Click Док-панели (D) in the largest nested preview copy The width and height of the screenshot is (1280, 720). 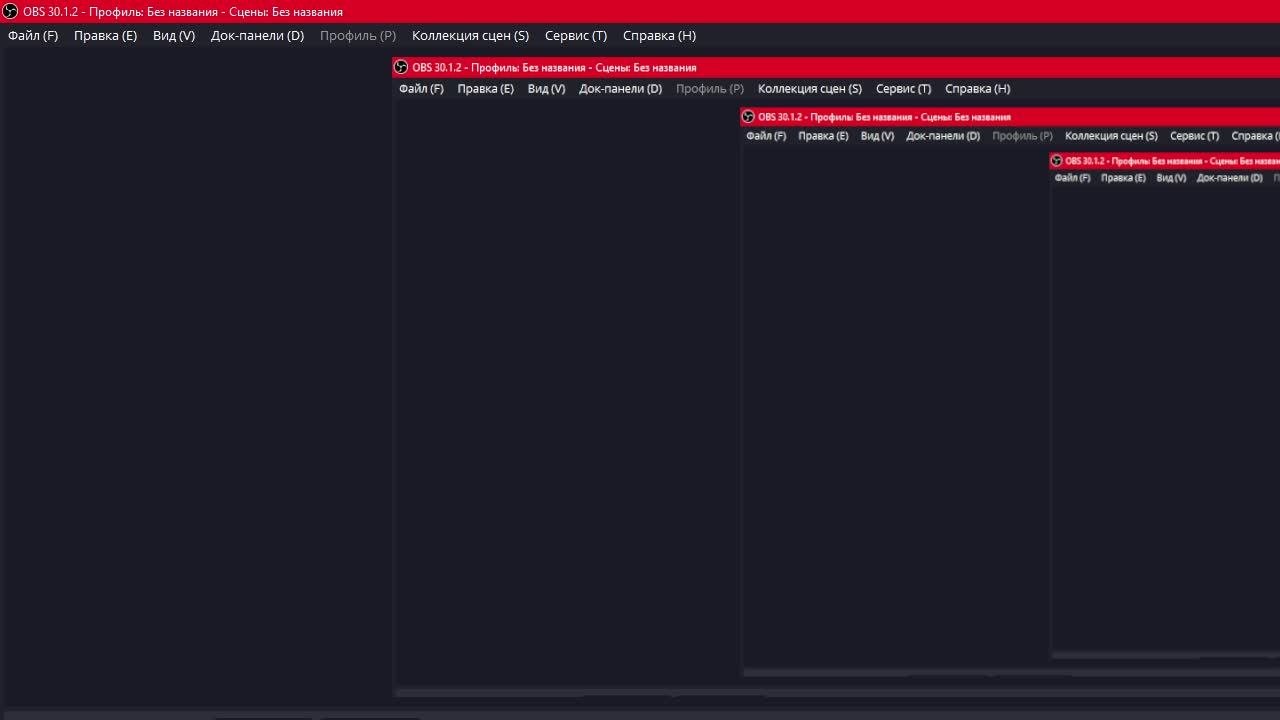coord(620,89)
